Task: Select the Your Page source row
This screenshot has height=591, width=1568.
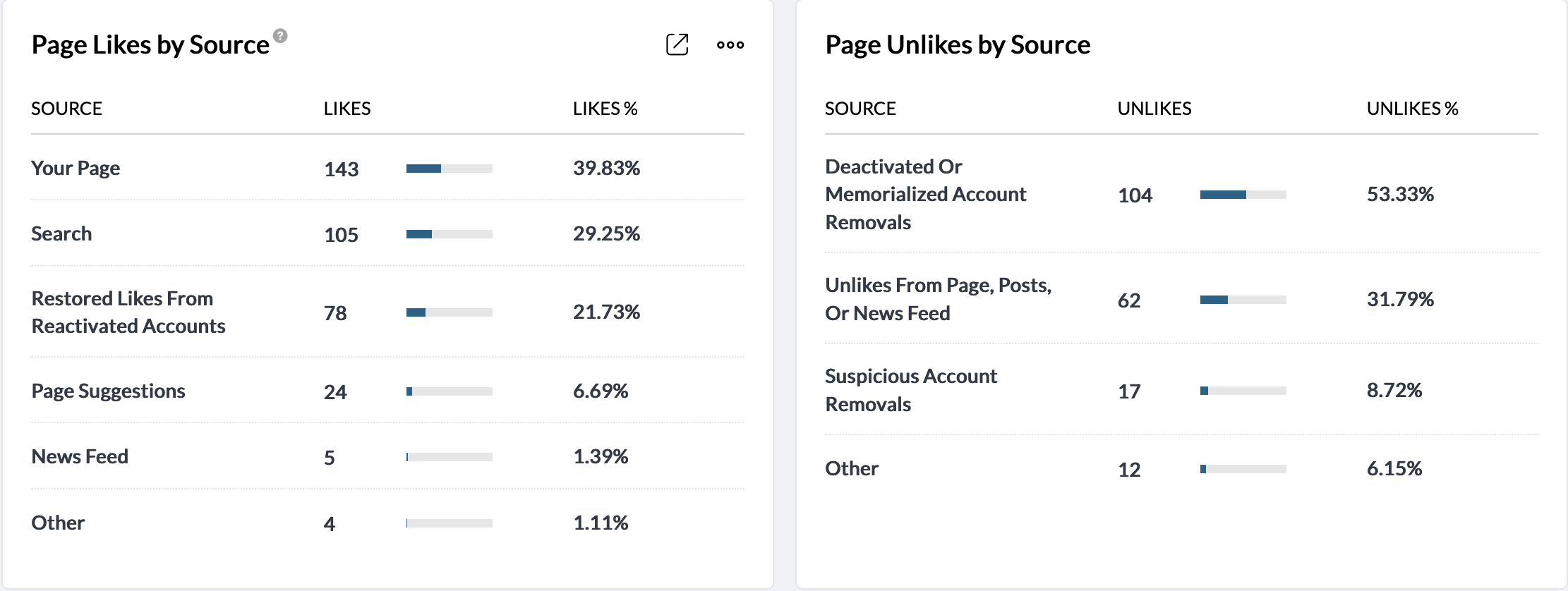Action: click(76, 168)
